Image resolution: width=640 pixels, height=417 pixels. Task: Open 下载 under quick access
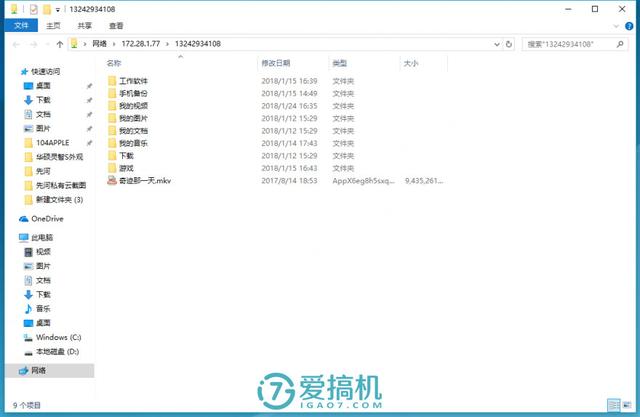point(37,100)
